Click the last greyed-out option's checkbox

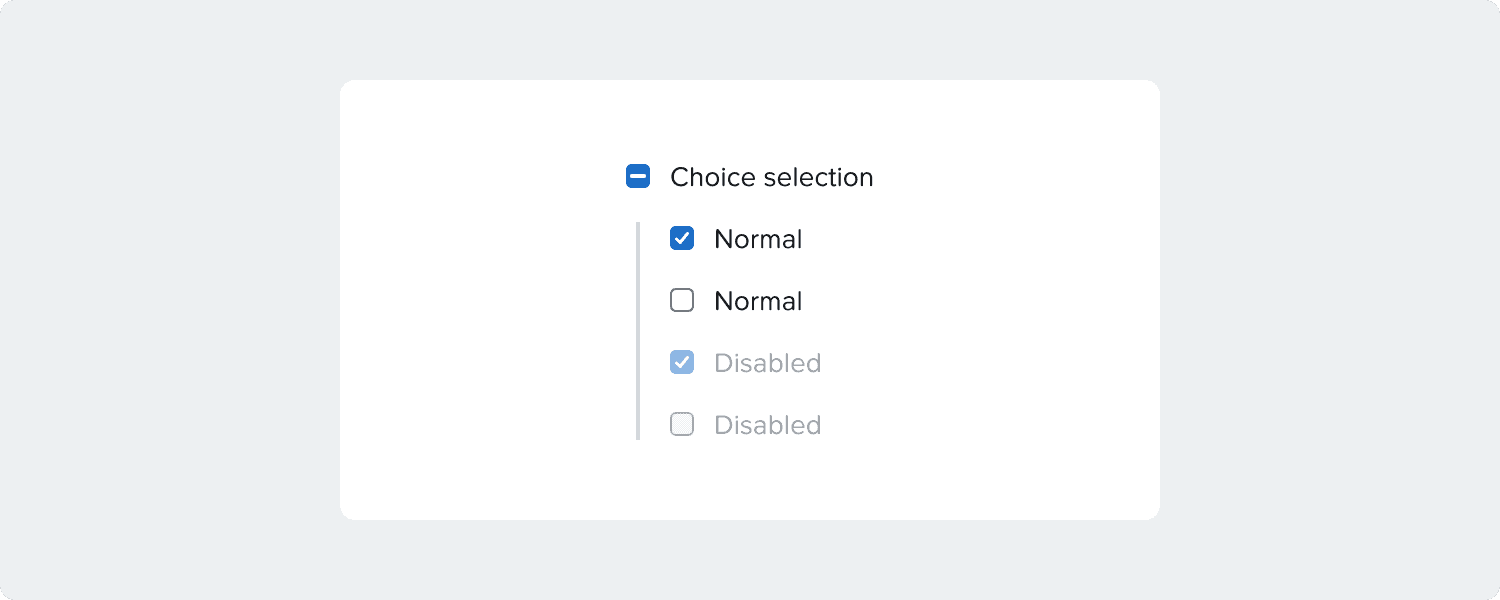682,424
